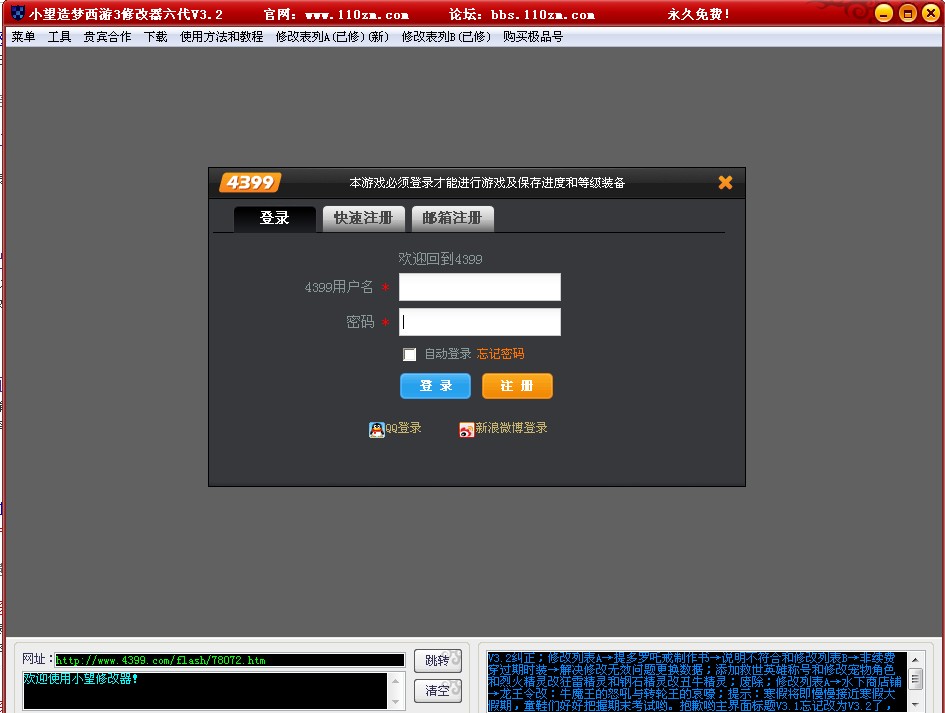This screenshot has width=945, height=713.
Task: Click the blue V3.2 changelog text area
Action: [x=697, y=682]
